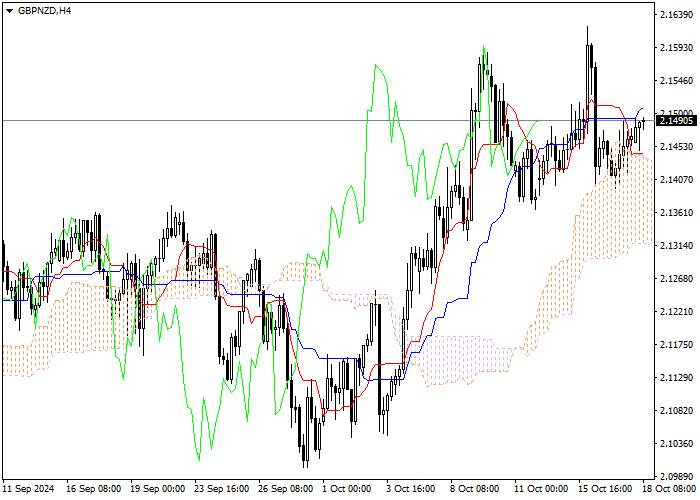Click the 11 Oct 00:00 time label
Viewport: 700px width, 500px height.
pos(541,489)
